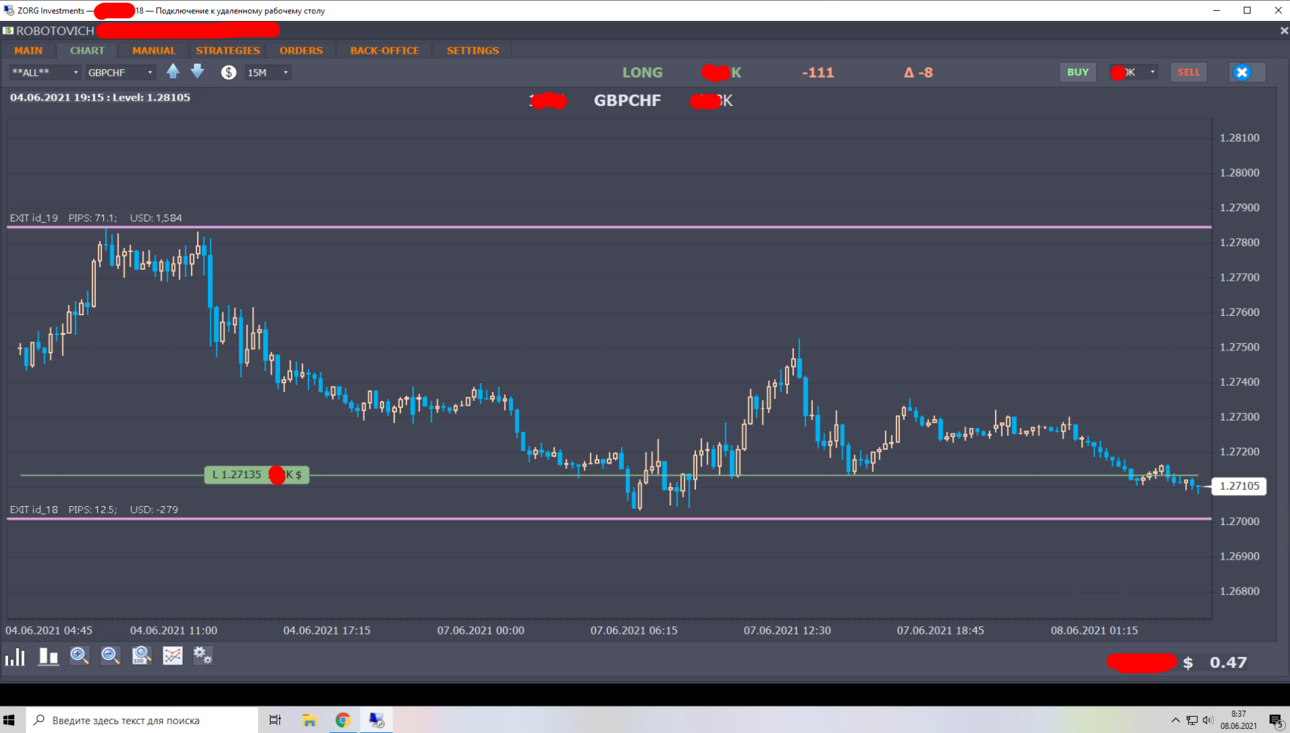
Task: Switch to the MANUAL tab
Action: pos(153,50)
